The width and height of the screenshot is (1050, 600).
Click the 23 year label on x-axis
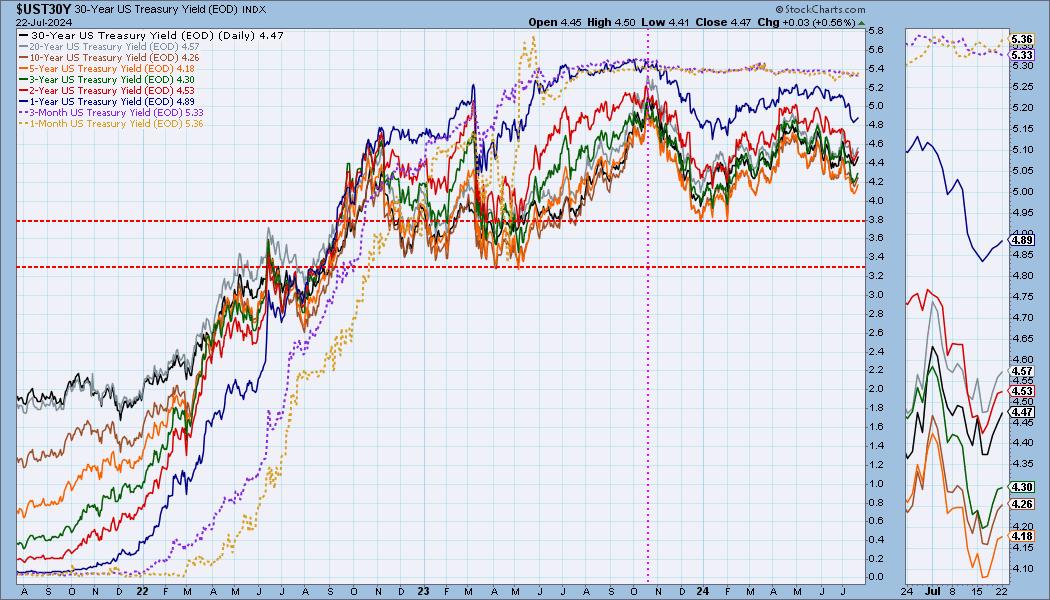click(423, 592)
